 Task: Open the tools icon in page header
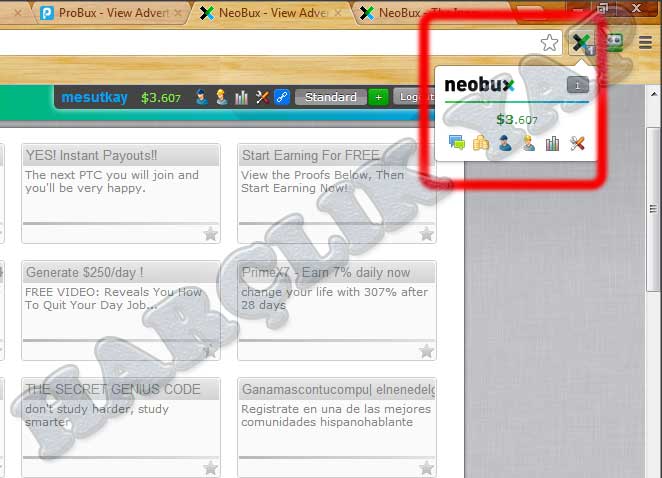tap(262, 98)
